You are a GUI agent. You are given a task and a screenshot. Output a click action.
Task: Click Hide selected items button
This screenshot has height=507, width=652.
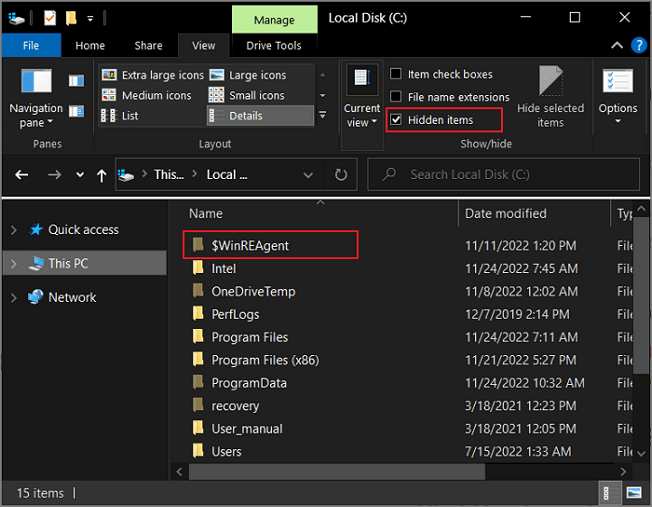point(551,96)
